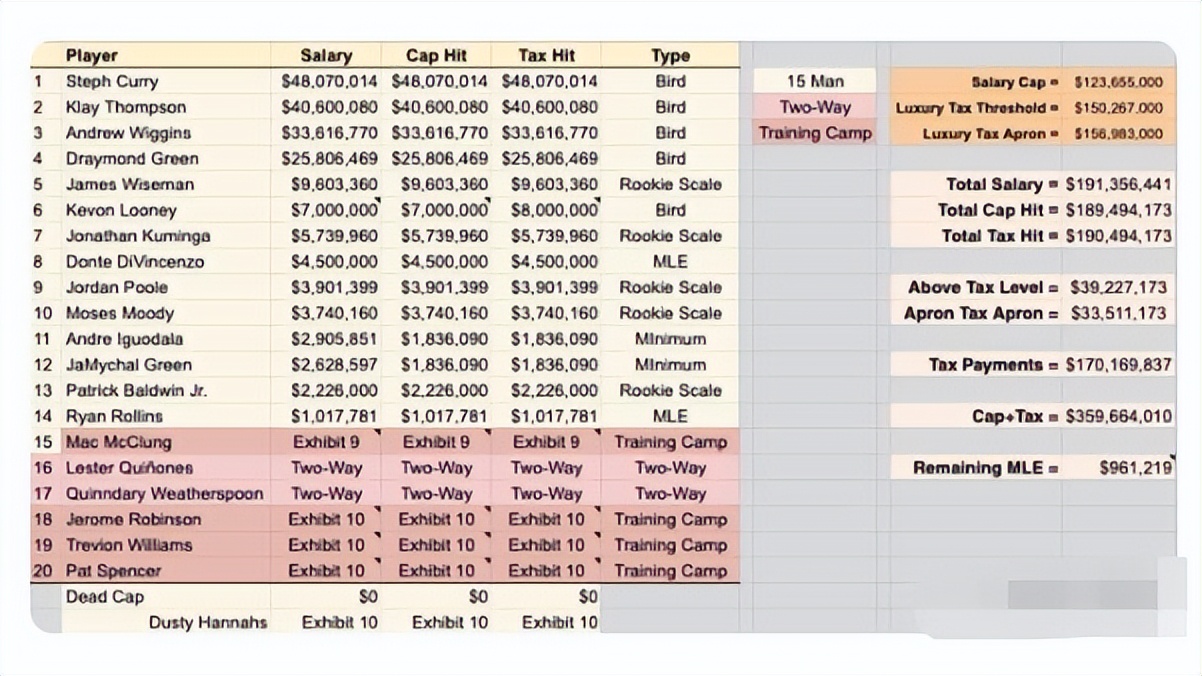Select the Steph Curry player cell

click(x=165, y=81)
